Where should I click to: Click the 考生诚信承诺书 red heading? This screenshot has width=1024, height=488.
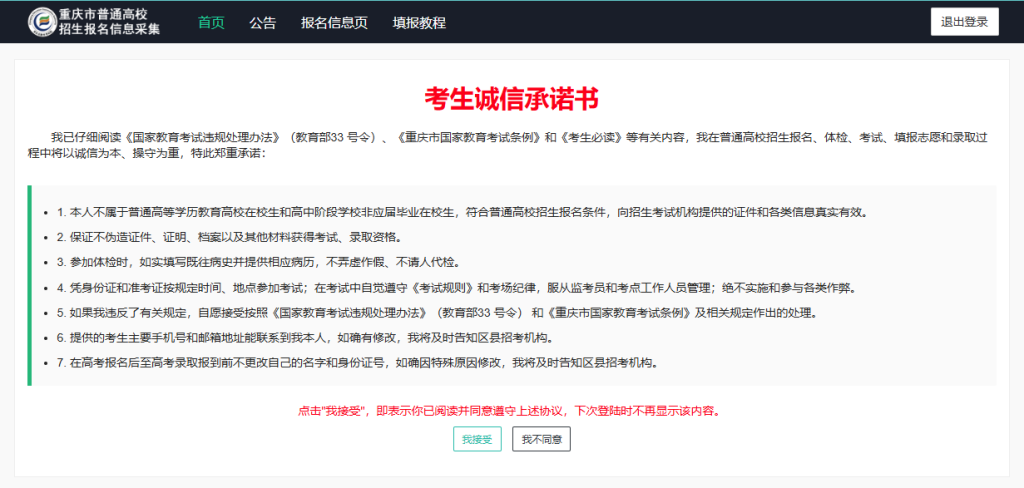coord(511,98)
